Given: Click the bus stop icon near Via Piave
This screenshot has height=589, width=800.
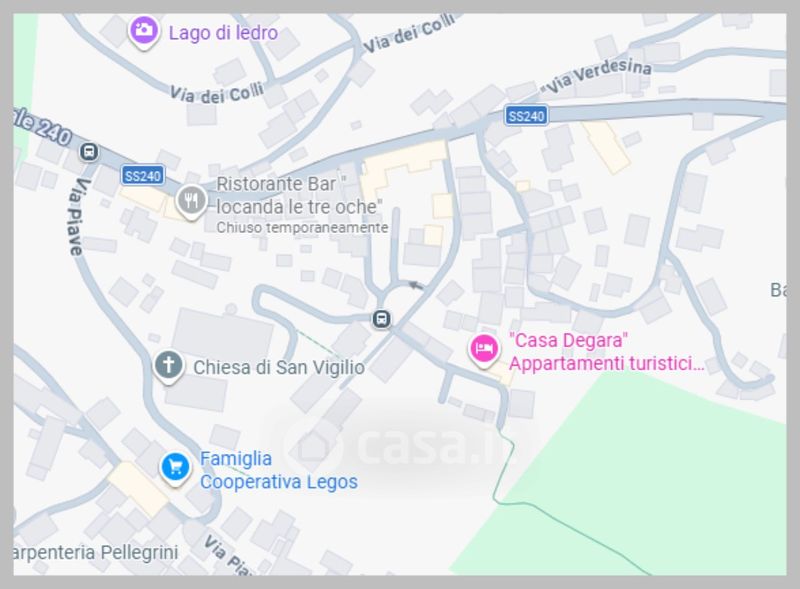Looking at the screenshot, I should [89, 152].
